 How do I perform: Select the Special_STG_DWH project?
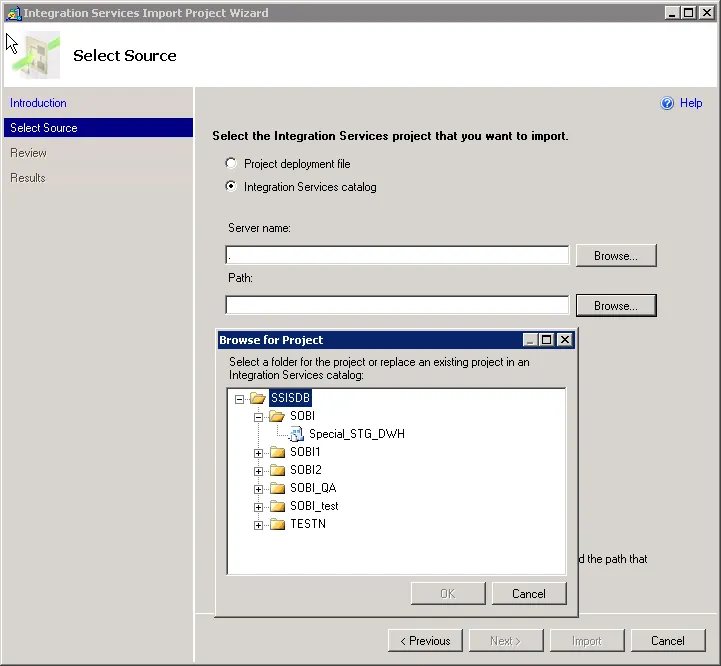point(357,434)
